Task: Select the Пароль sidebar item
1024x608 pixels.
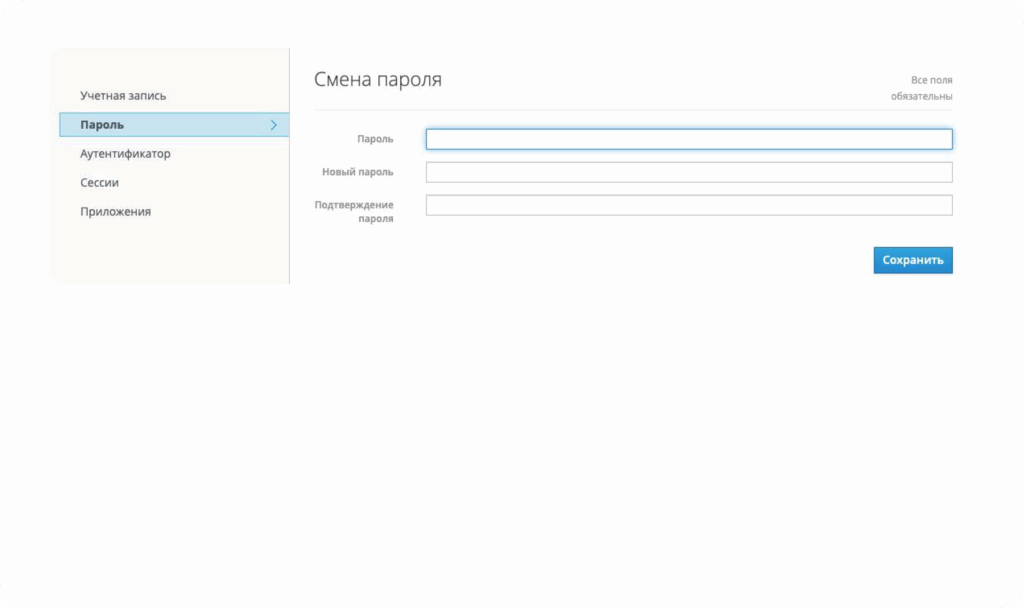Action: pyautogui.click(x=102, y=125)
